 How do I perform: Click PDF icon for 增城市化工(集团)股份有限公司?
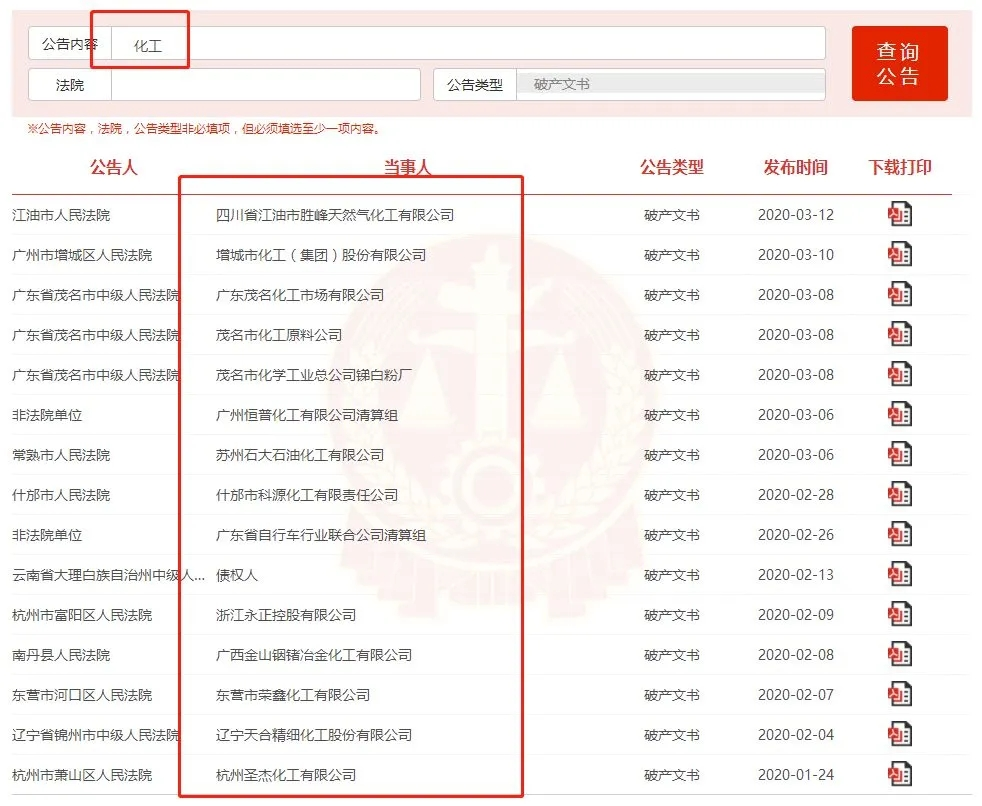click(900, 255)
